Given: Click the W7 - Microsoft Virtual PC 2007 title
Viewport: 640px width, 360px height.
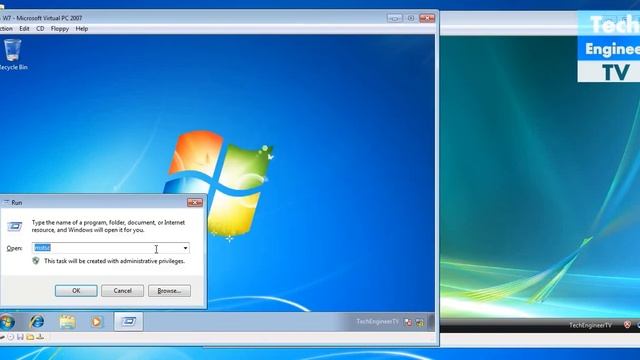Looking at the screenshot, I should (42, 18).
